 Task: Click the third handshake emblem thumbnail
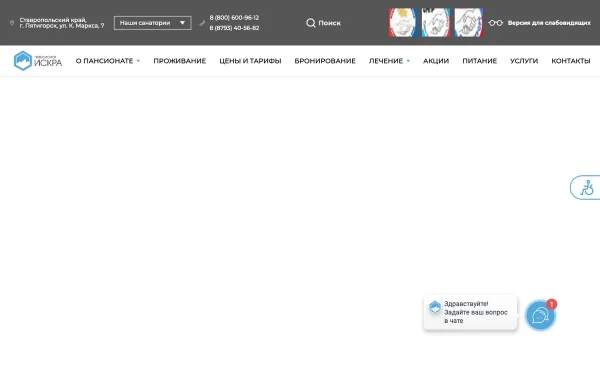tap(469, 23)
